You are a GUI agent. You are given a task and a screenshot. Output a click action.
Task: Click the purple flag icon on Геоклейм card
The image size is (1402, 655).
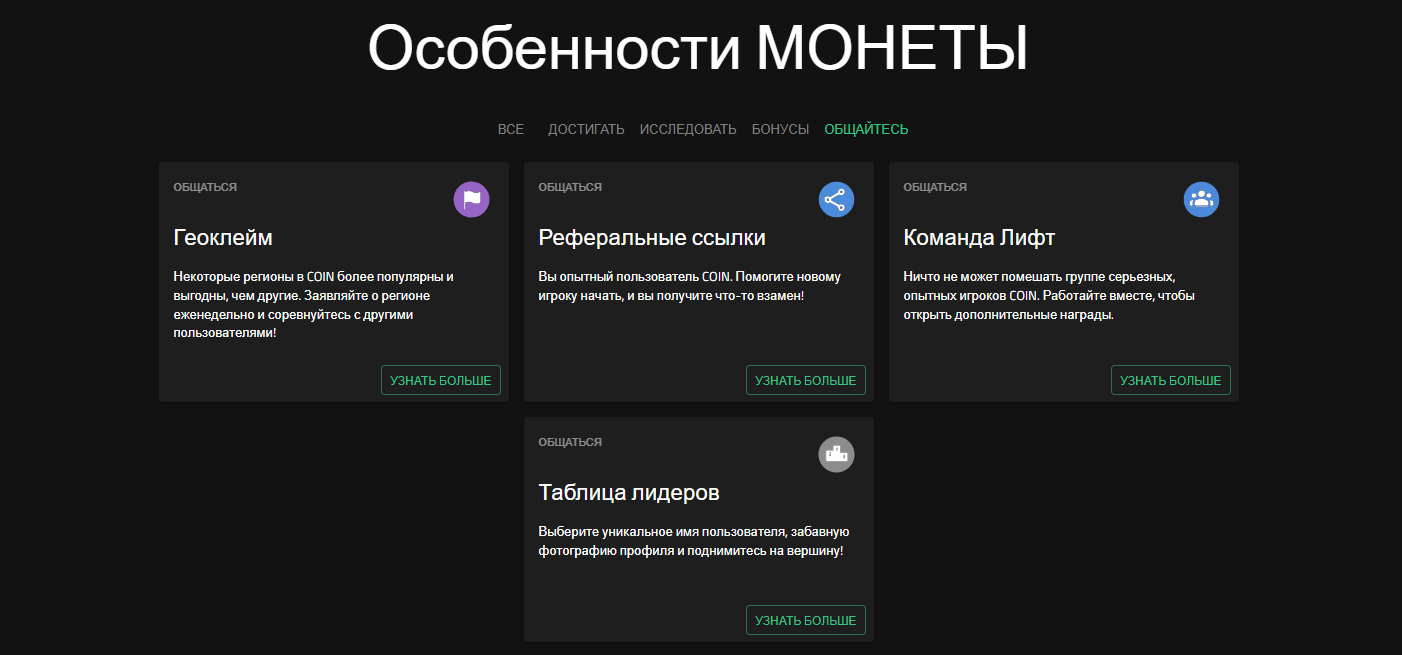[x=471, y=199]
